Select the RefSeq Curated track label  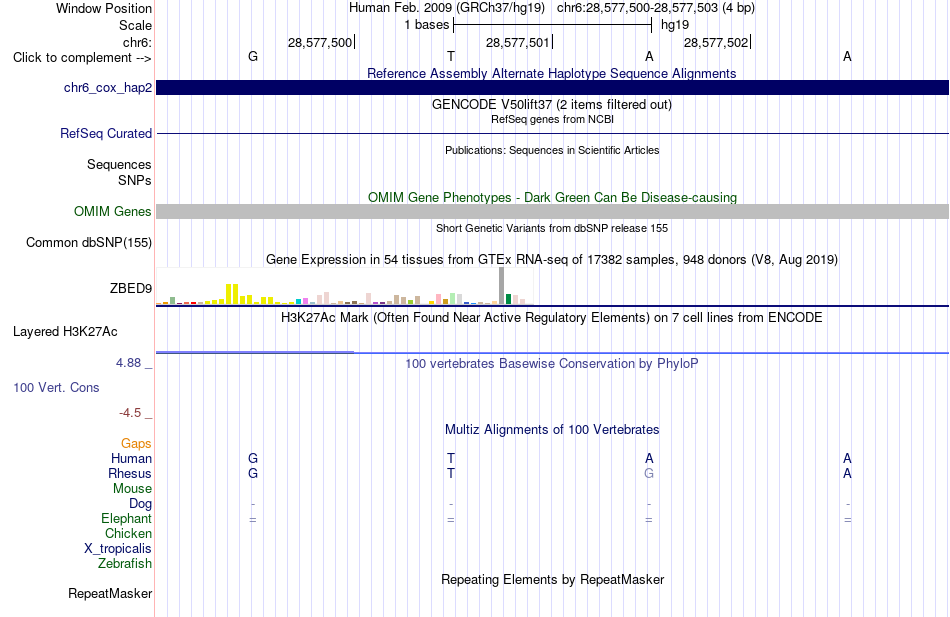pyautogui.click(x=105, y=133)
